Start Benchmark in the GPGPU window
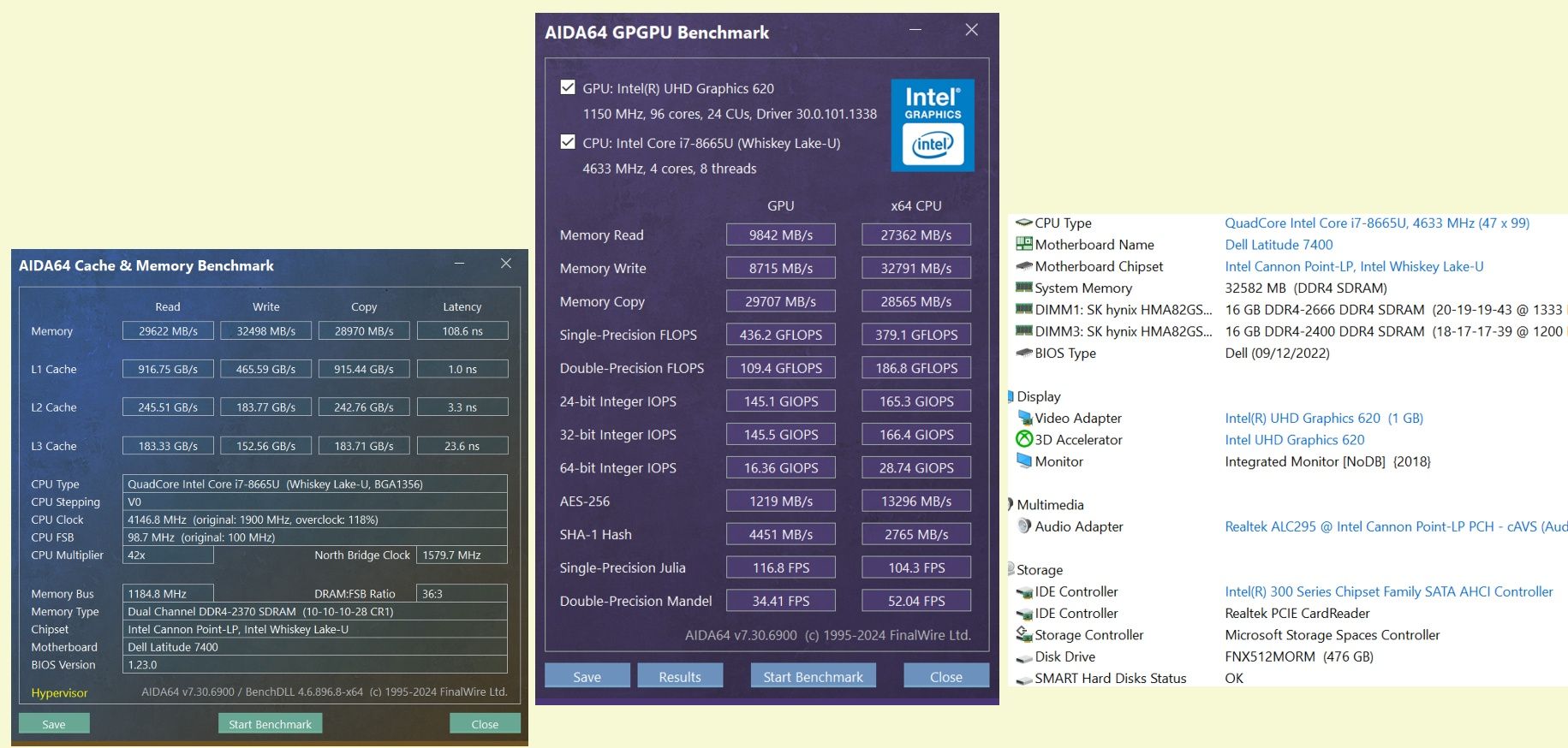1568x748 pixels. coord(813,676)
